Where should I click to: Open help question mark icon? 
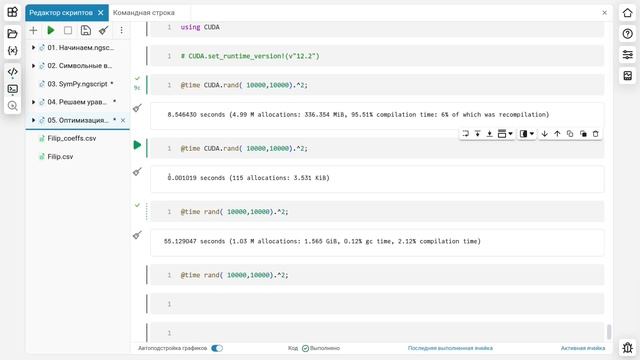click(627, 33)
